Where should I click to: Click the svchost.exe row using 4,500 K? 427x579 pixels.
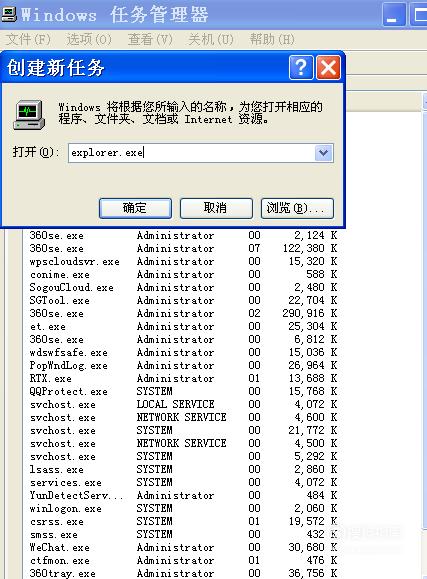coord(183,443)
